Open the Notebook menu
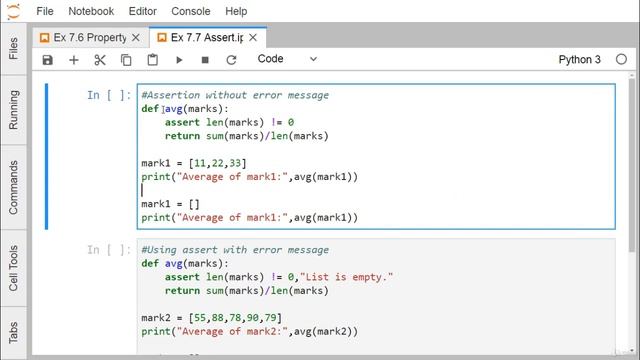The image size is (640, 360). tap(91, 11)
